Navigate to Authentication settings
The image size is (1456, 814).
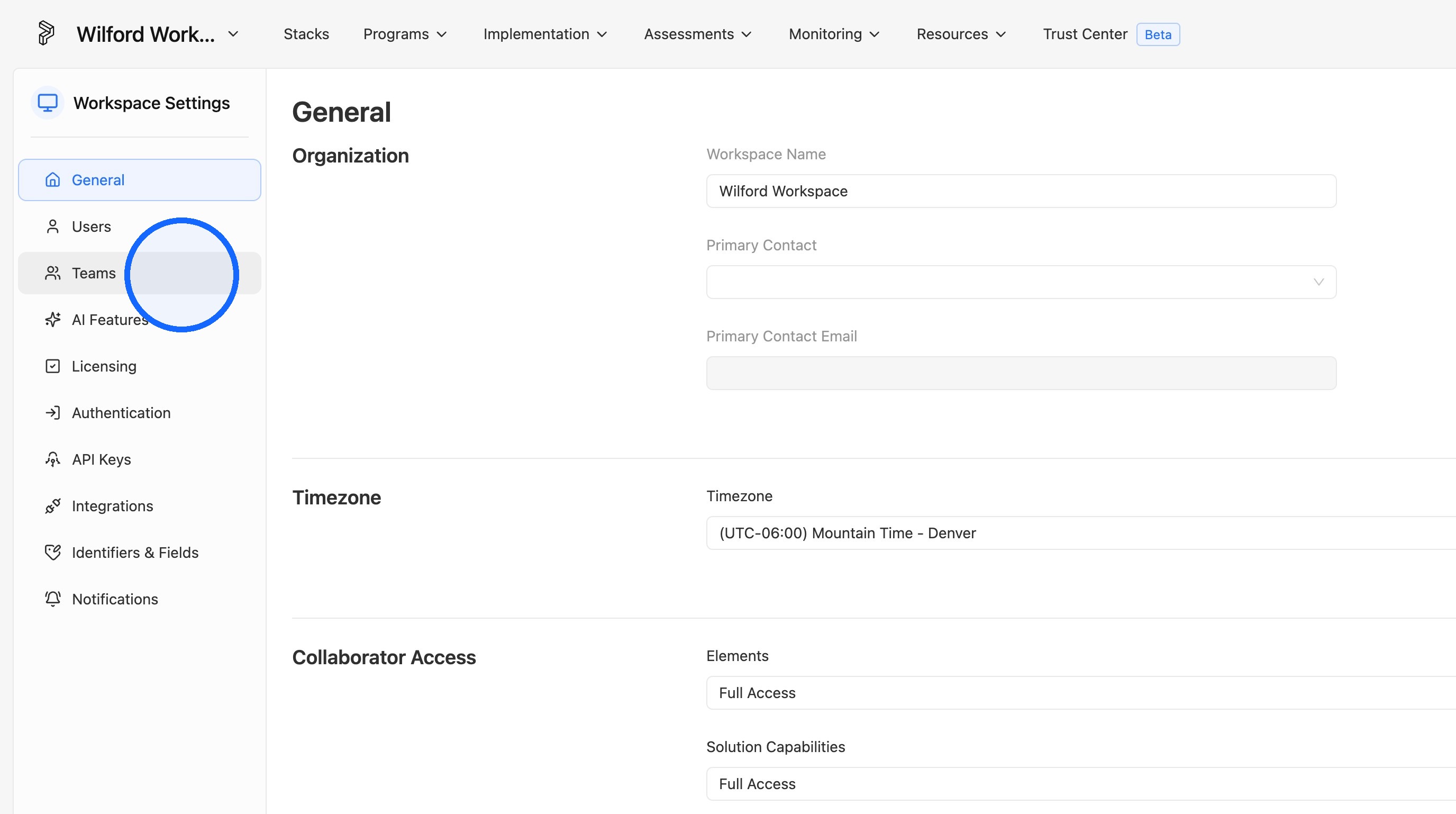point(140,413)
